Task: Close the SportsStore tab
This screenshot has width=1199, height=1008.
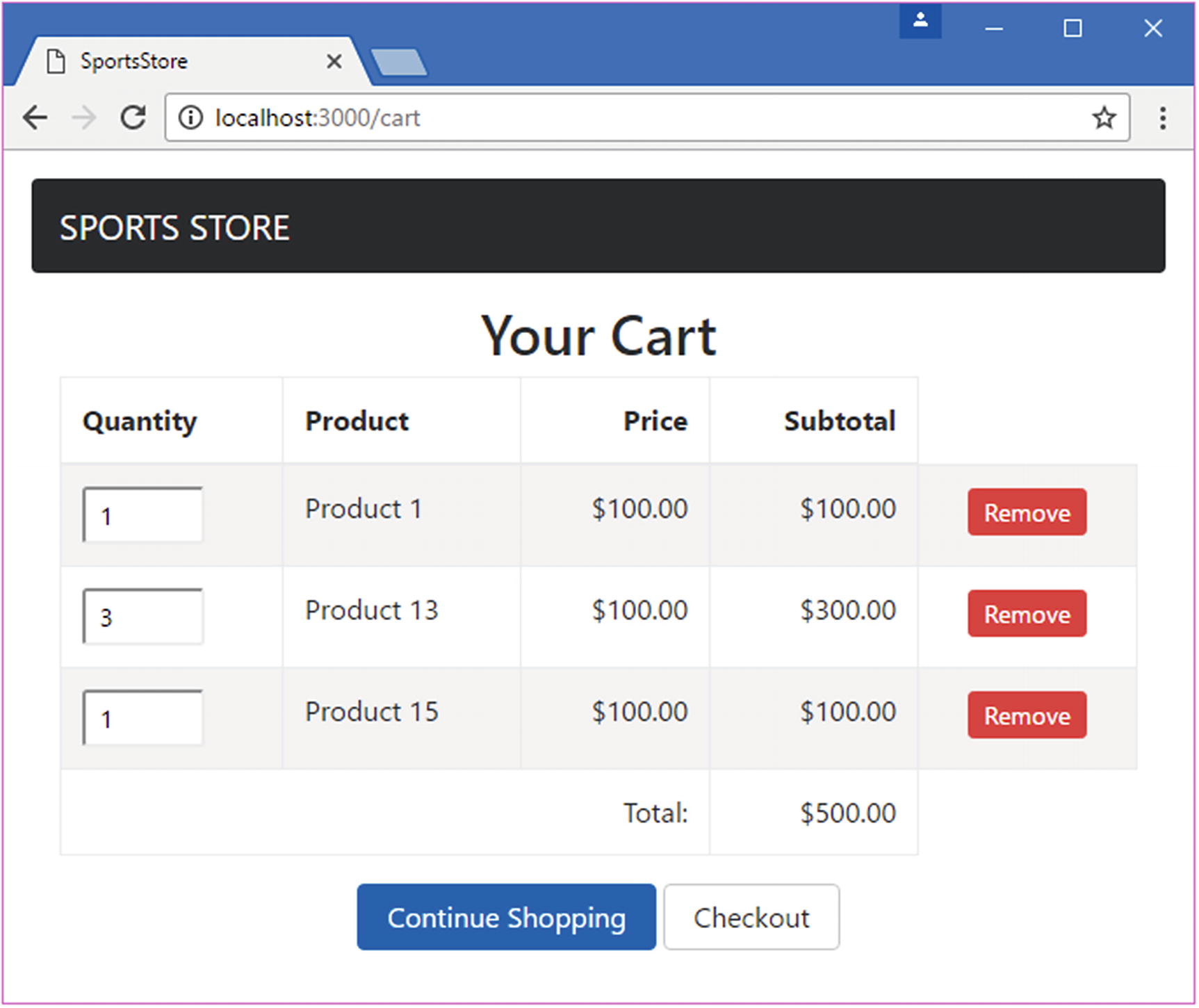Action: tap(334, 61)
